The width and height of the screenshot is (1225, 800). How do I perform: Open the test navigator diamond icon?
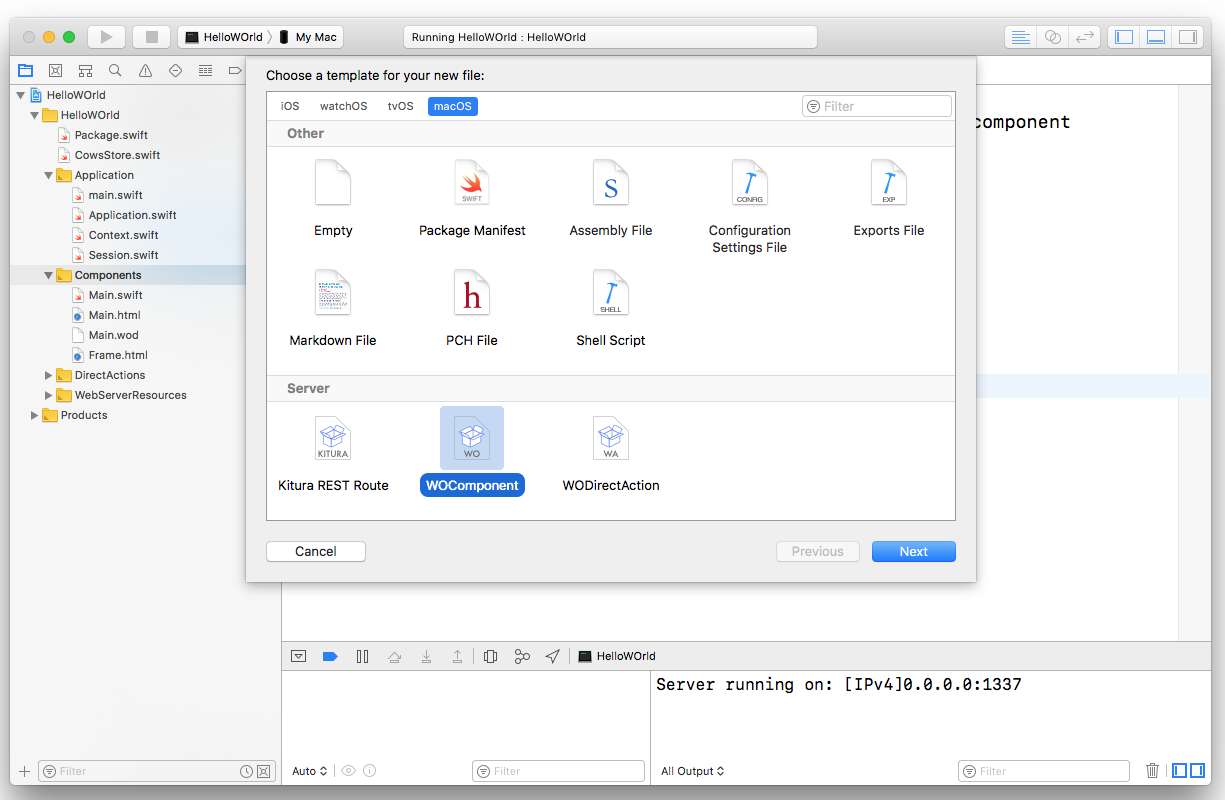click(176, 71)
